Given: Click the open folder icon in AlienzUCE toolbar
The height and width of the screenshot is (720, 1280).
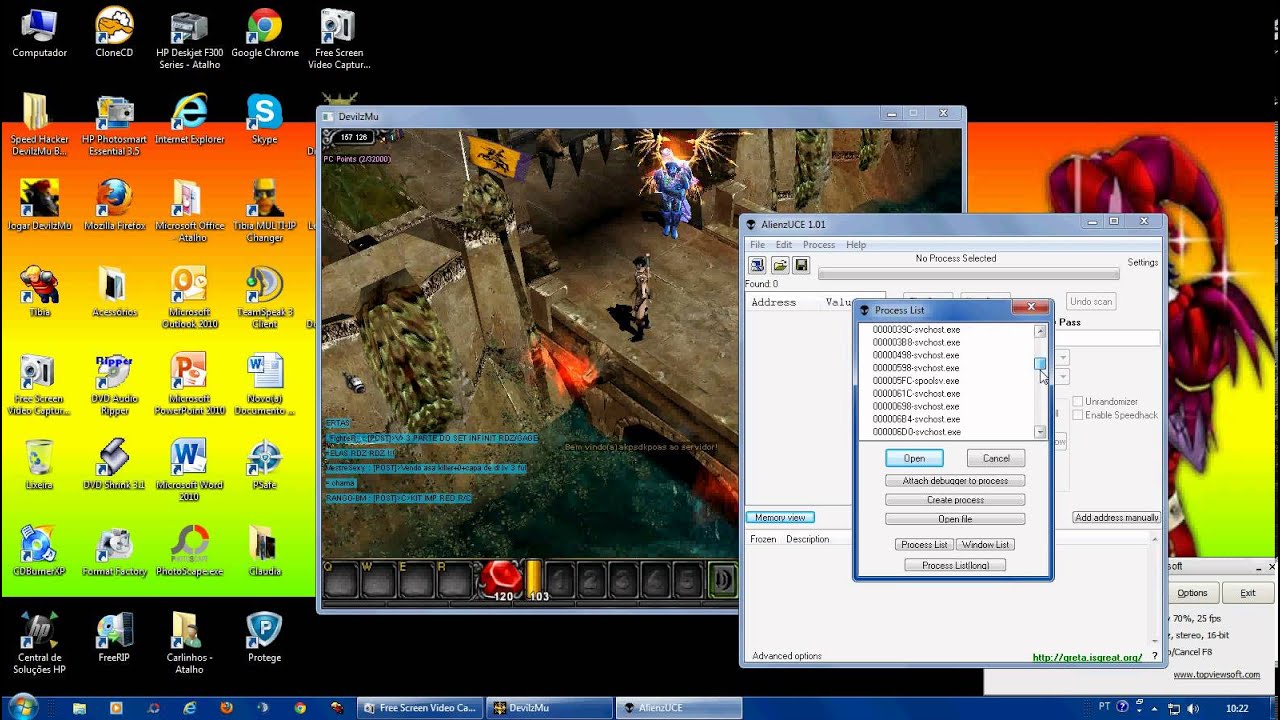Looking at the screenshot, I should click(779, 265).
